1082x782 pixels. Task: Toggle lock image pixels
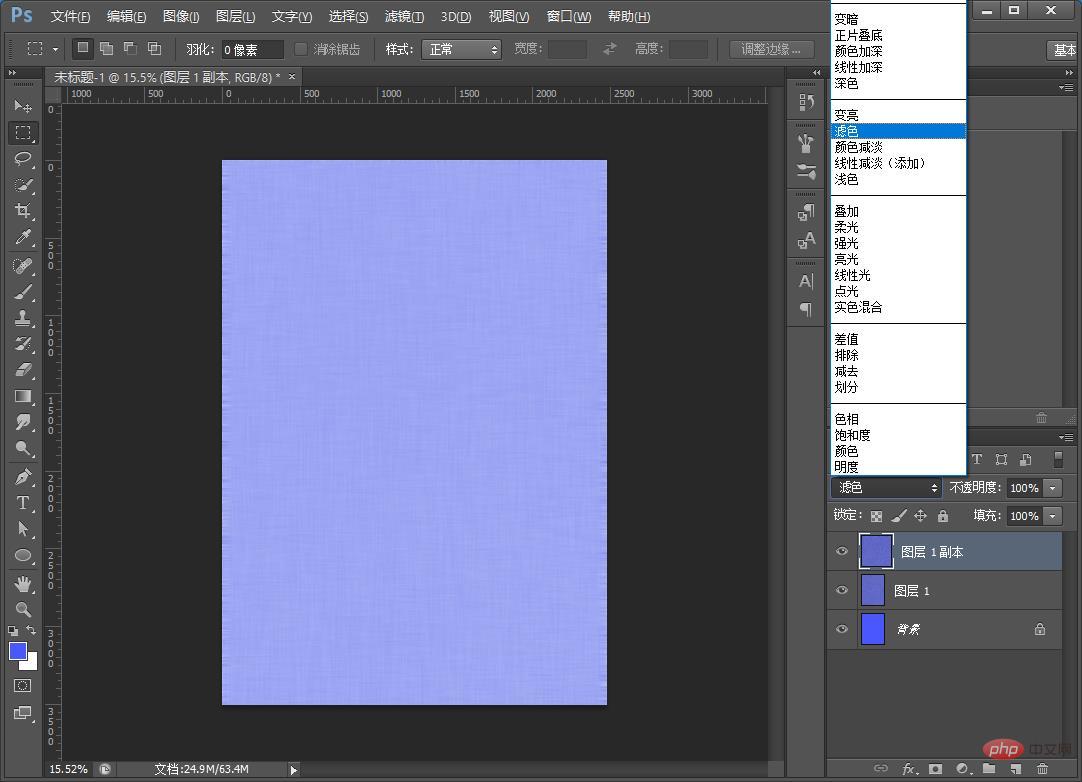pos(898,516)
